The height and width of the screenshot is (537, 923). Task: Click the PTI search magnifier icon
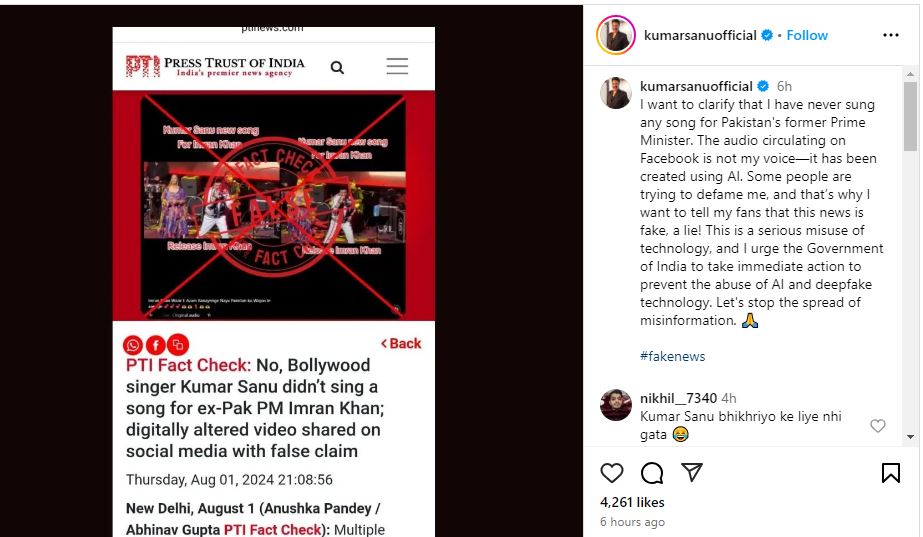[x=337, y=67]
